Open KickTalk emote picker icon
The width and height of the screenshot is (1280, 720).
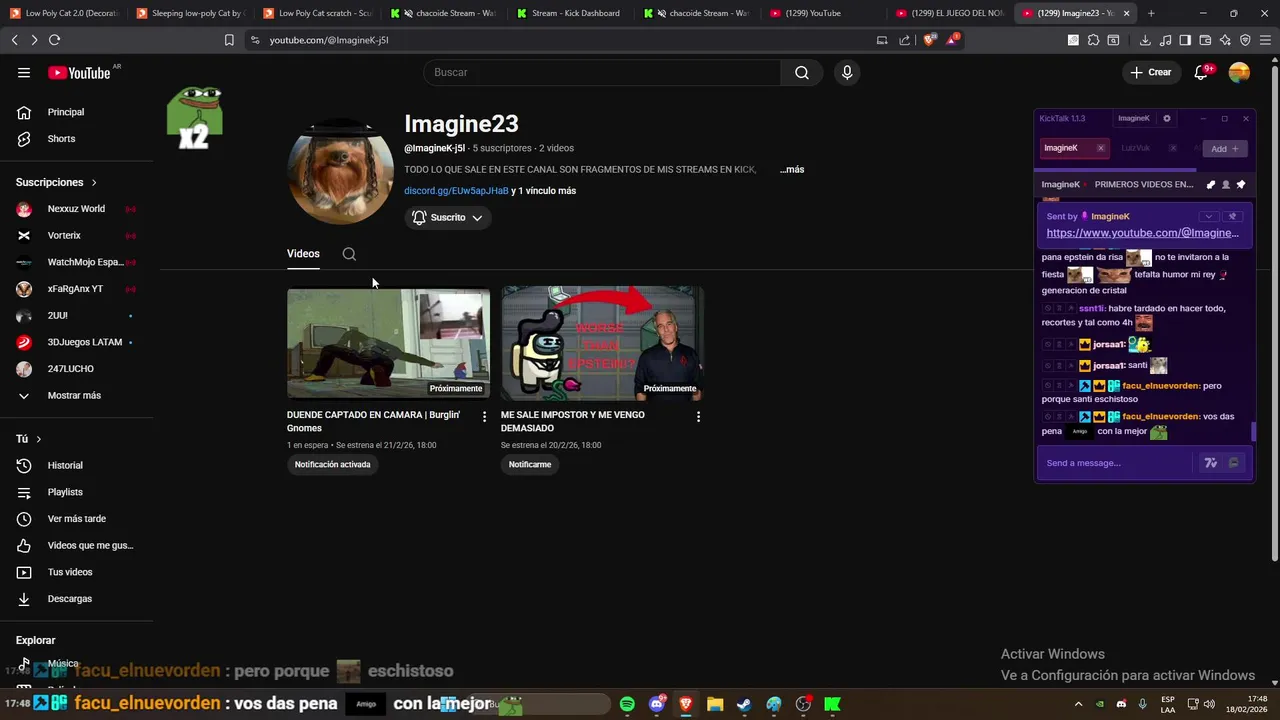point(1233,463)
